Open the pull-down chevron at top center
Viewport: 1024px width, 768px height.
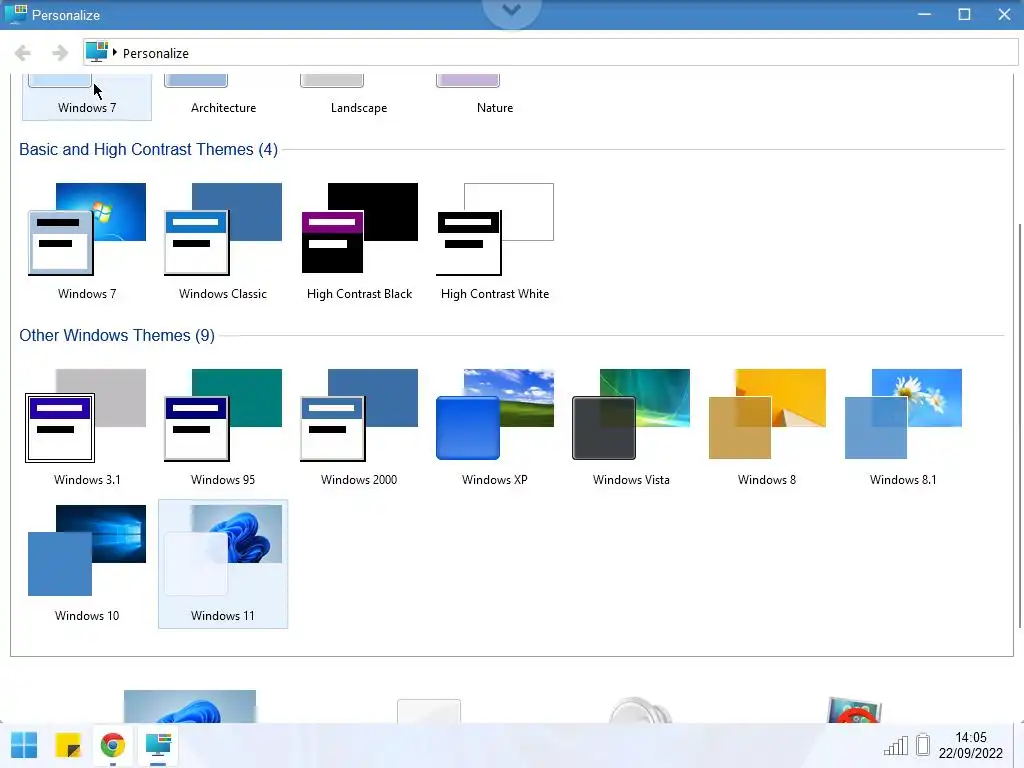(x=511, y=11)
